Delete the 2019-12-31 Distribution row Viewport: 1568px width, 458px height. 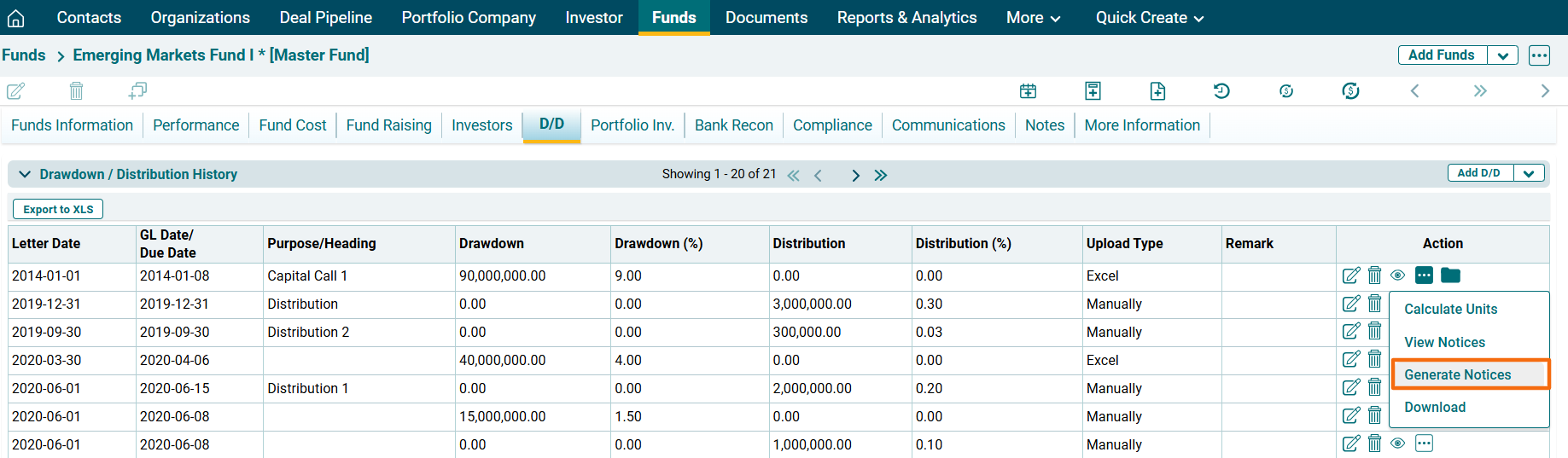pyautogui.click(x=1374, y=304)
